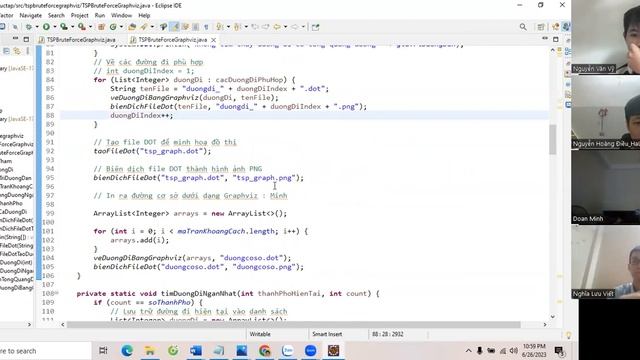Open the Window menu
This screenshot has height=360, width=640.
pos(121,16)
